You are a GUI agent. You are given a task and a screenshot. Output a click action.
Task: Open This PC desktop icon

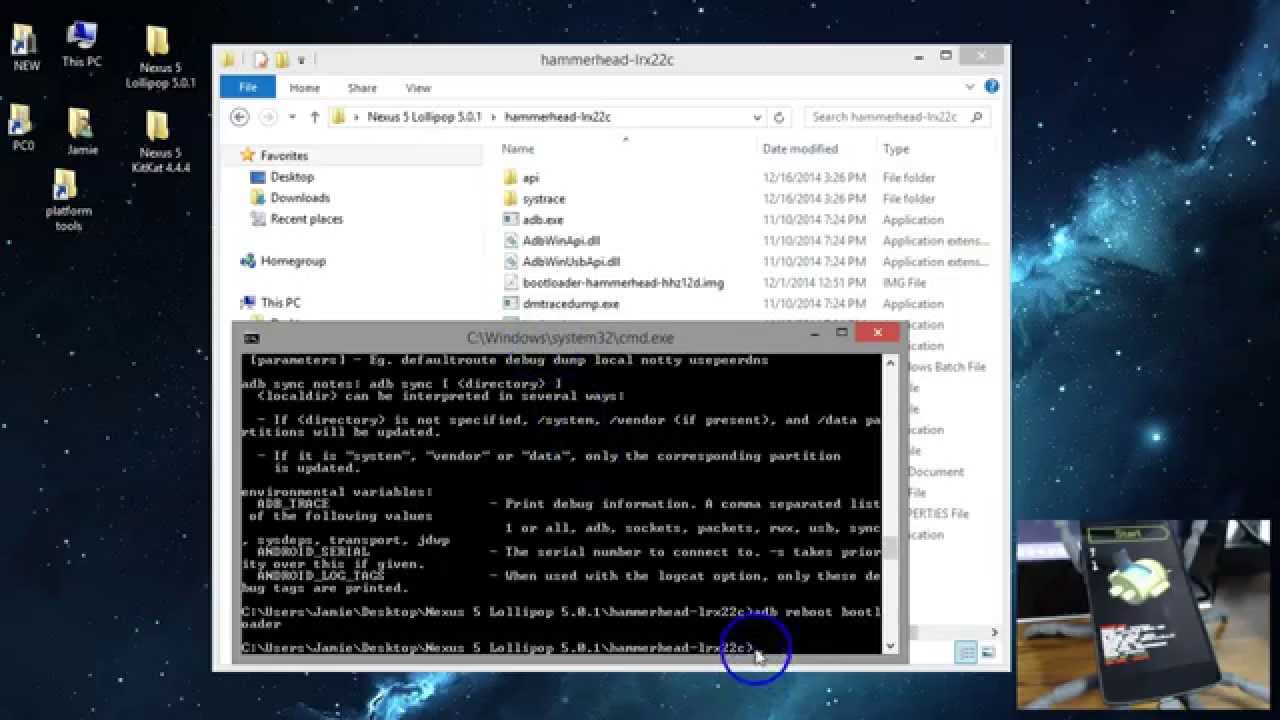(x=81, y=43)
